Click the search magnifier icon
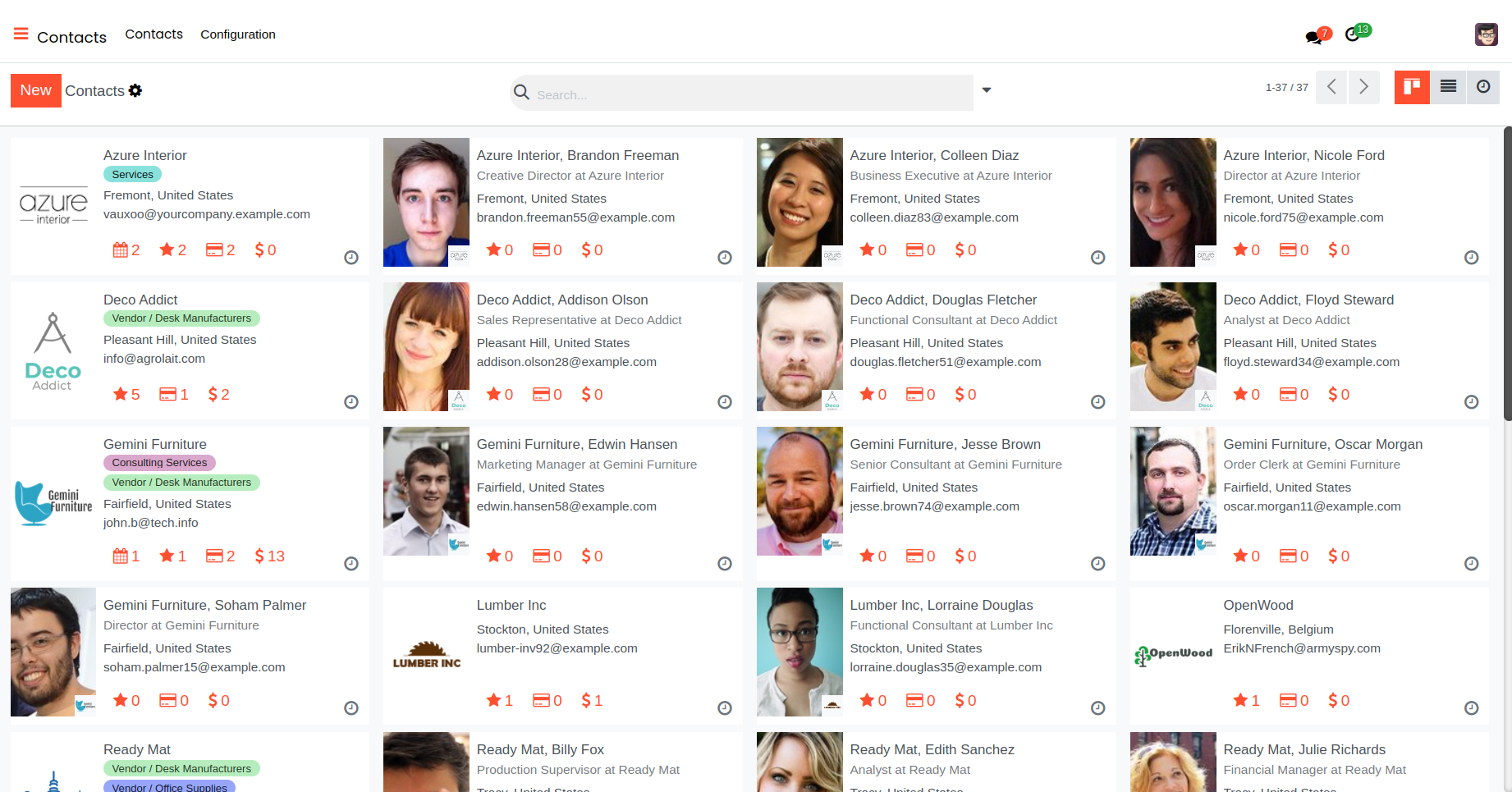Viewport: 1512px width, 792px height. tap(521, 93)
